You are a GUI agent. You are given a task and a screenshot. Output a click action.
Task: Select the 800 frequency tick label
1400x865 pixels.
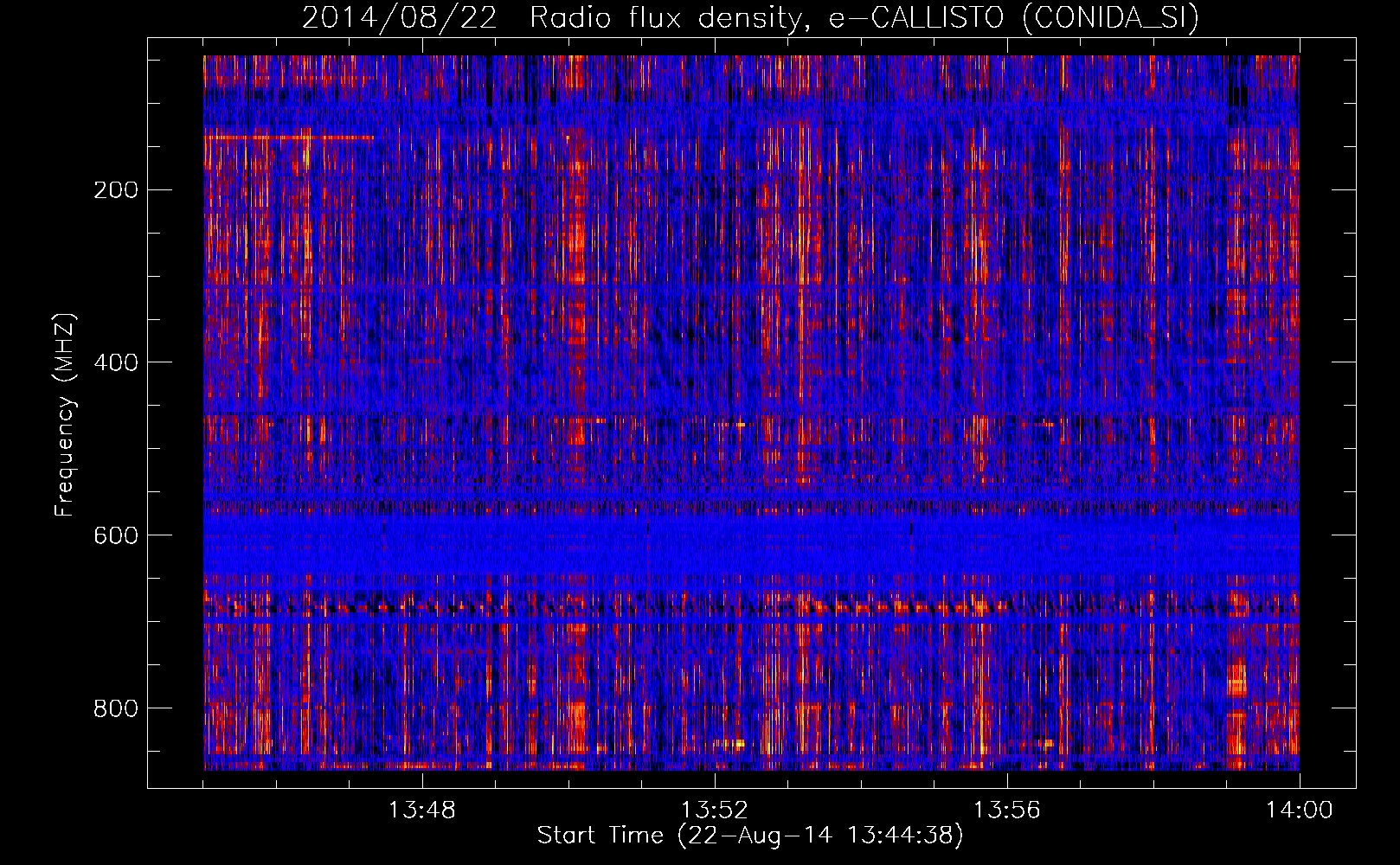[115, 708]
